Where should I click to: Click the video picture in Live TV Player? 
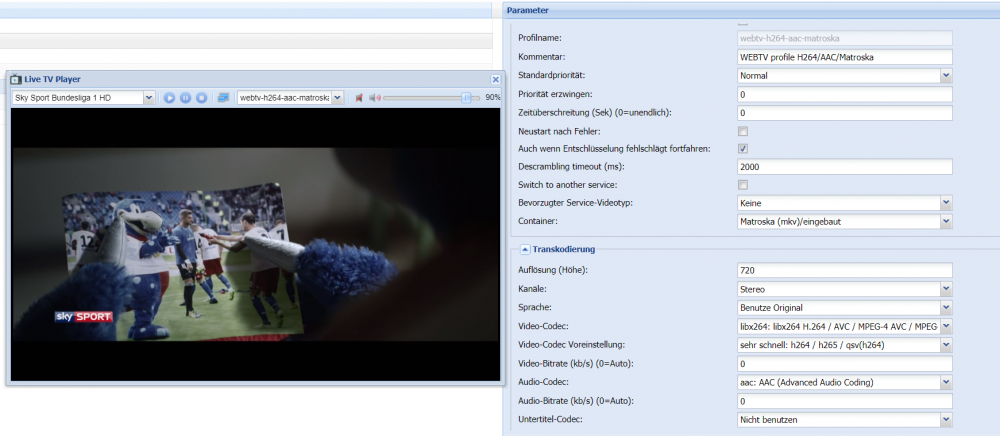(255, 245)
